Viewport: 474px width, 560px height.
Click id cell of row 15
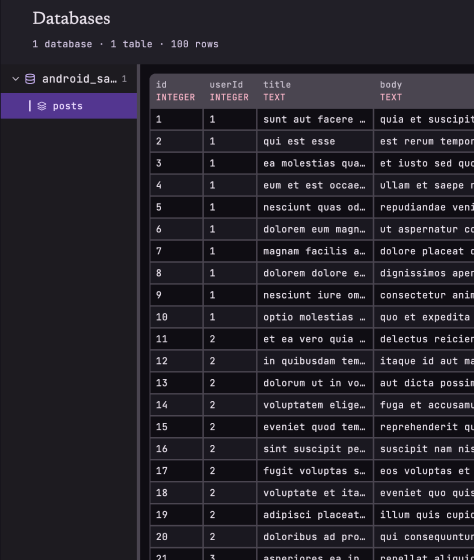coord(177,427)
